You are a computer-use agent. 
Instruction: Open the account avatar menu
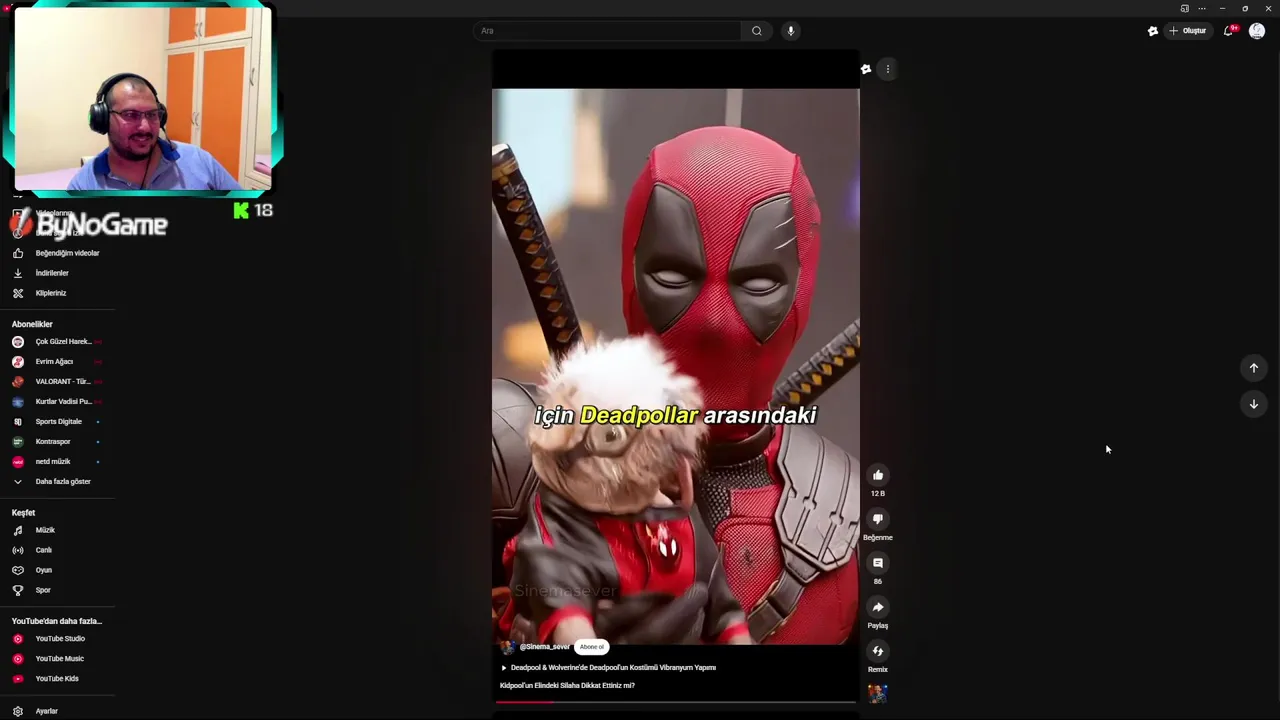tap(1257, 31)
